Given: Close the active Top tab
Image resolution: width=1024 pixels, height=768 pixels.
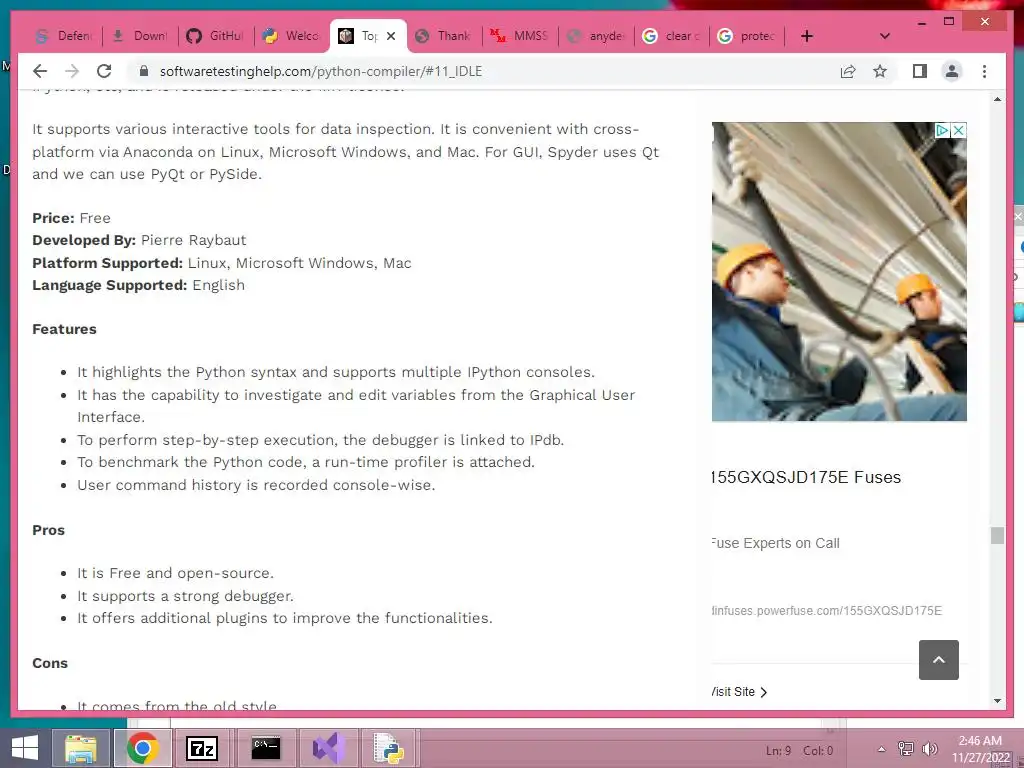Looking at the screenshot, I should point(391,36).
